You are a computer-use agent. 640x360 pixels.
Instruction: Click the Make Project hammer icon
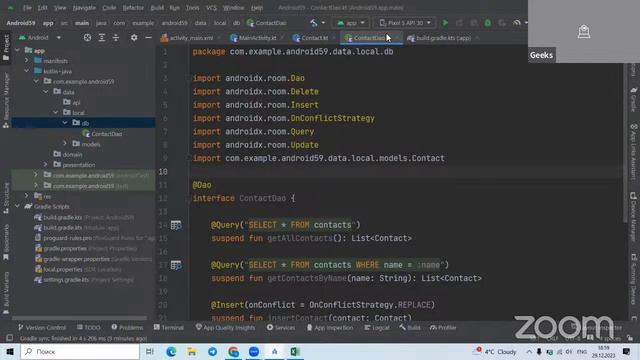click(x=313, y=23)
